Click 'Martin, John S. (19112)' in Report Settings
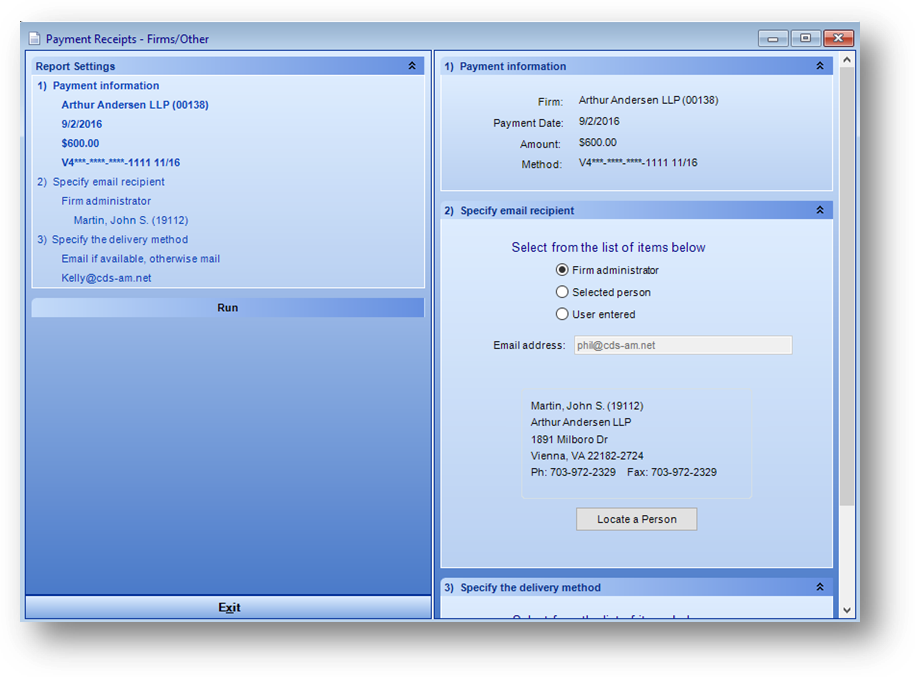The height and width of the screenshot is (677, 915). pos(131,220)
